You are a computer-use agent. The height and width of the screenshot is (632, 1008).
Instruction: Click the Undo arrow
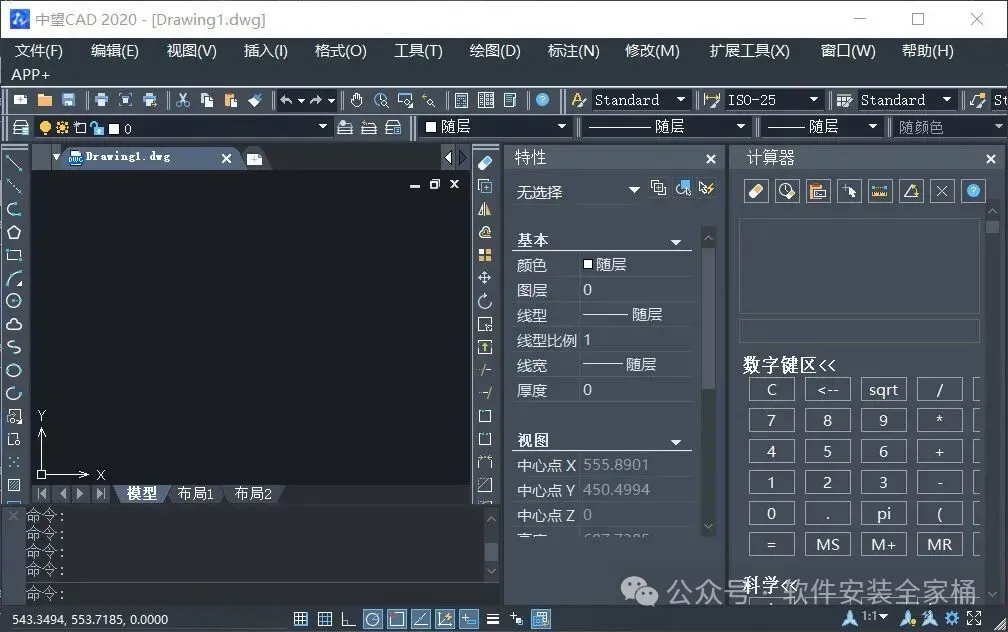coord(287,100)
